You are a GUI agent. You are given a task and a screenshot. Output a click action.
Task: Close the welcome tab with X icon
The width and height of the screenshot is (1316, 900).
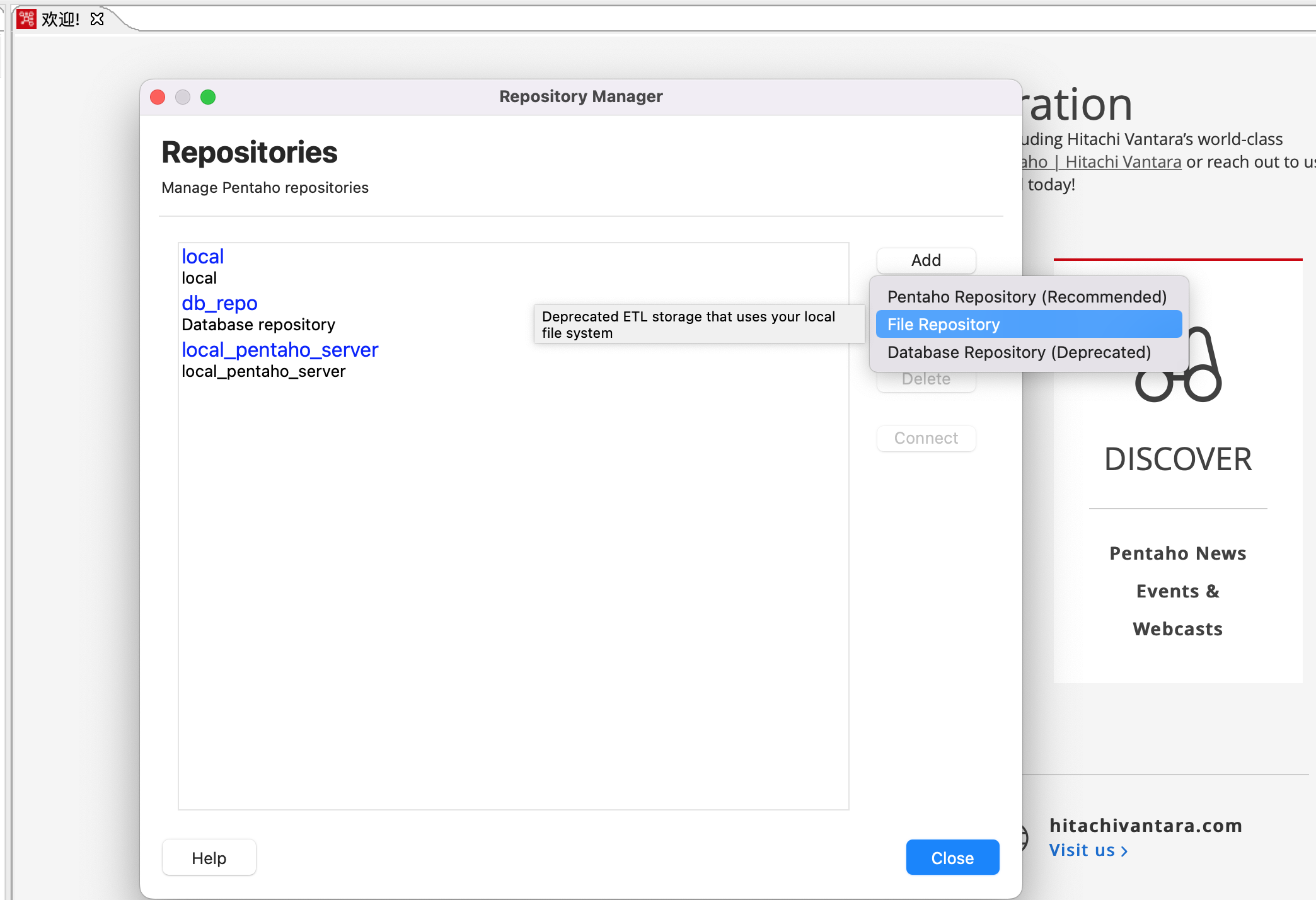(x=97, y=19)
